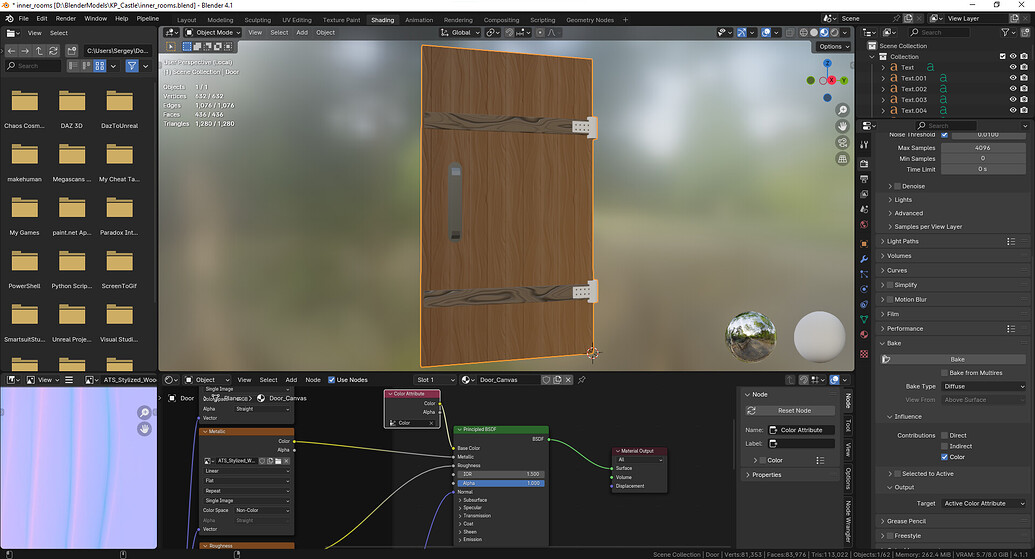Open the Modifiers wrench tab icon
The height and width of the screenshot is (559, 1035).
click(864, 259)
